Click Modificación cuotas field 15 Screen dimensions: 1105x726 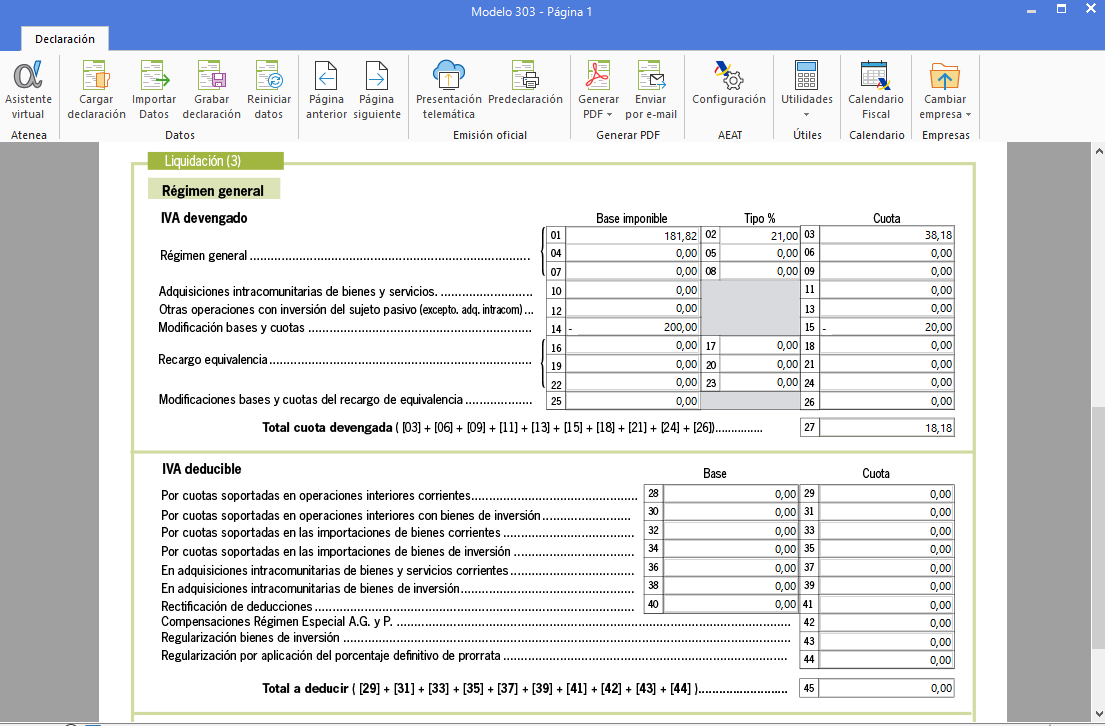click(887, 327)
